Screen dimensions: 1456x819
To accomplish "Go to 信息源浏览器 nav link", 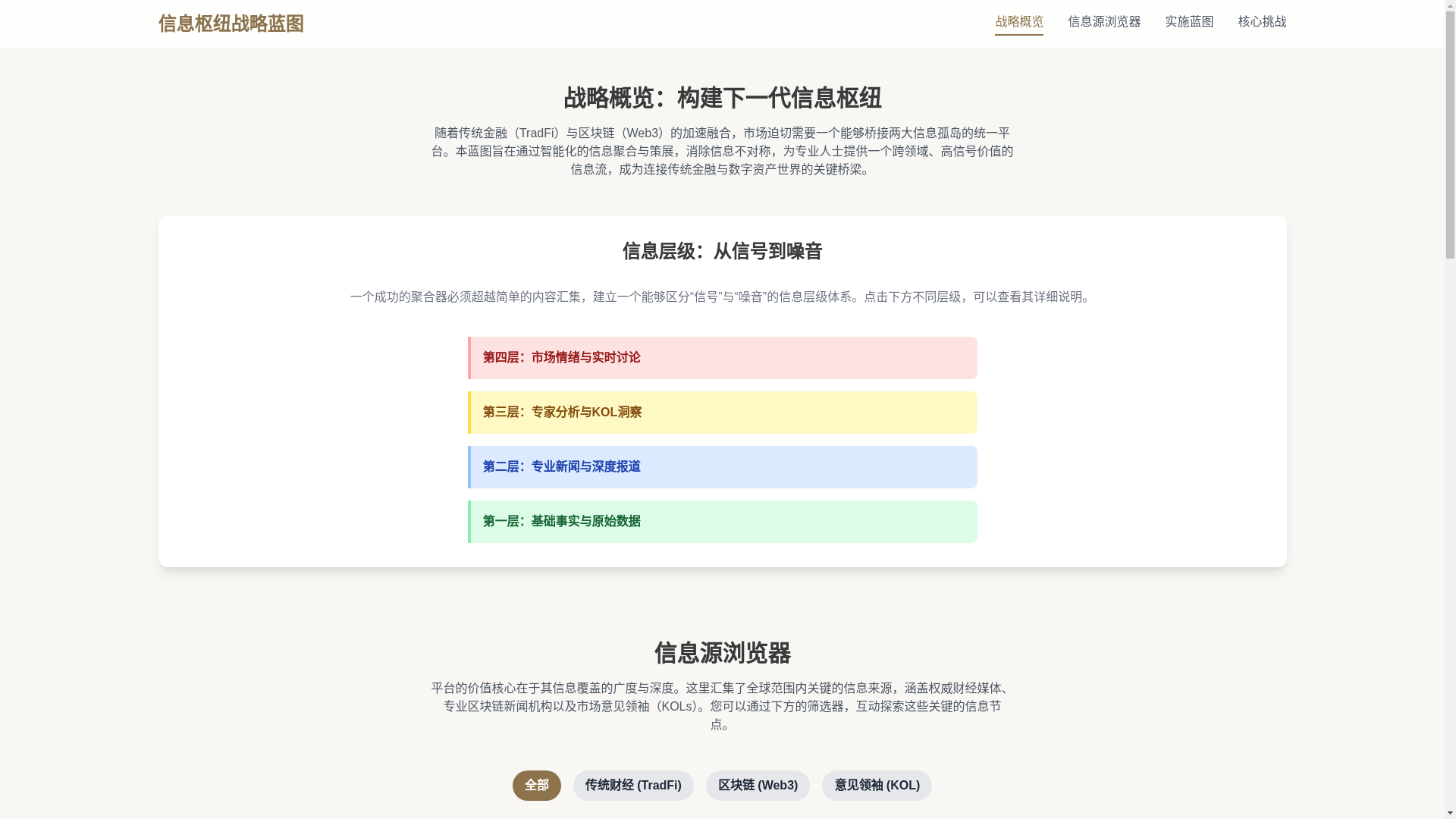I will point(1103,22).
